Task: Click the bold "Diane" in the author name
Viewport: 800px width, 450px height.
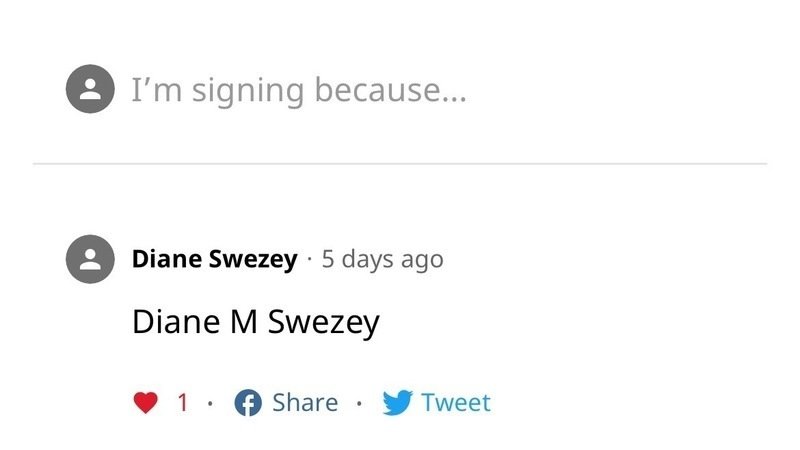Action: click(x=166, y=260)
